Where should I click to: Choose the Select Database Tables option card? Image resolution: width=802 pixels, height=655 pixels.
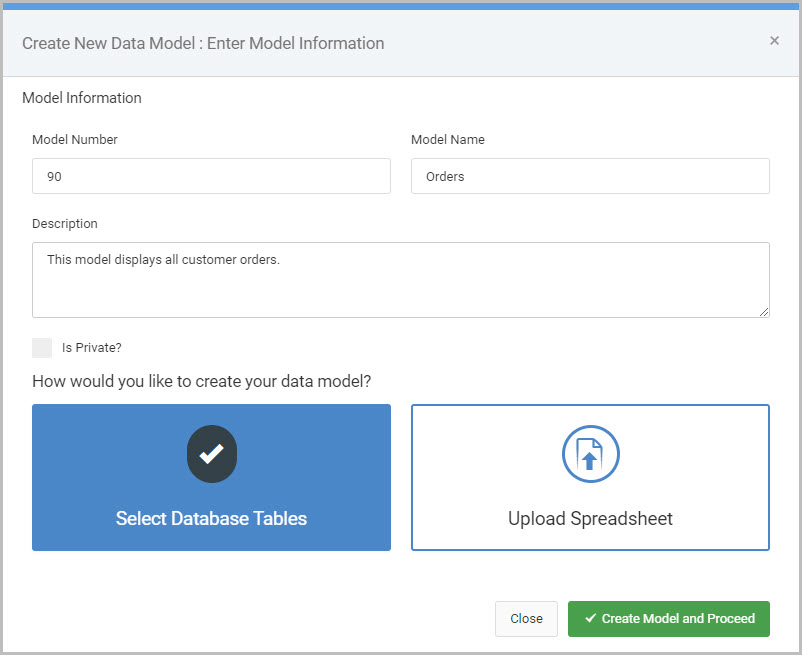click(211, 478)
